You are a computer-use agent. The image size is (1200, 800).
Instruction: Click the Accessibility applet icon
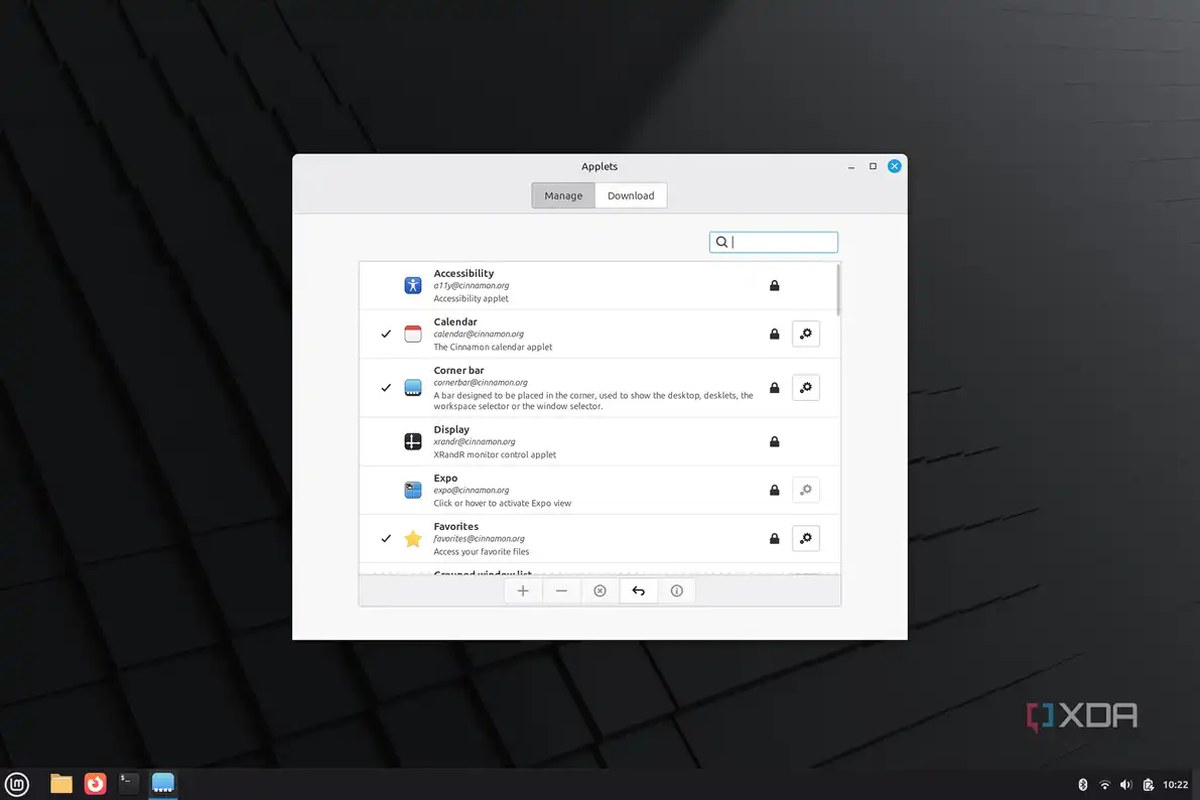tap(413, 285)
